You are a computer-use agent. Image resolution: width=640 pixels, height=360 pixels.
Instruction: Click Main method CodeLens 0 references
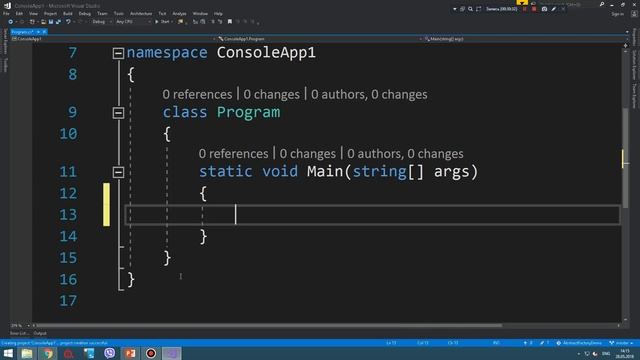tap(233, 153)
